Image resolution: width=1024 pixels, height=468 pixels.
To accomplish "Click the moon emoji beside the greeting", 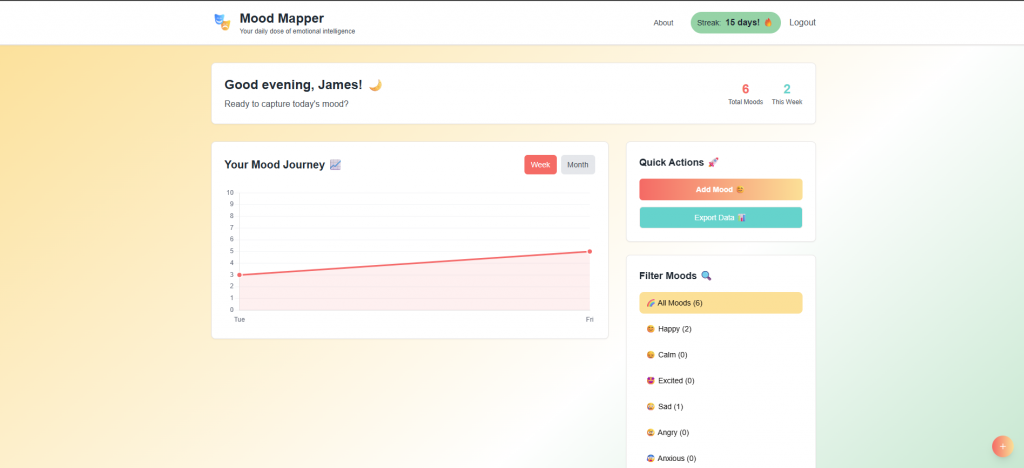I will point(375,85).
